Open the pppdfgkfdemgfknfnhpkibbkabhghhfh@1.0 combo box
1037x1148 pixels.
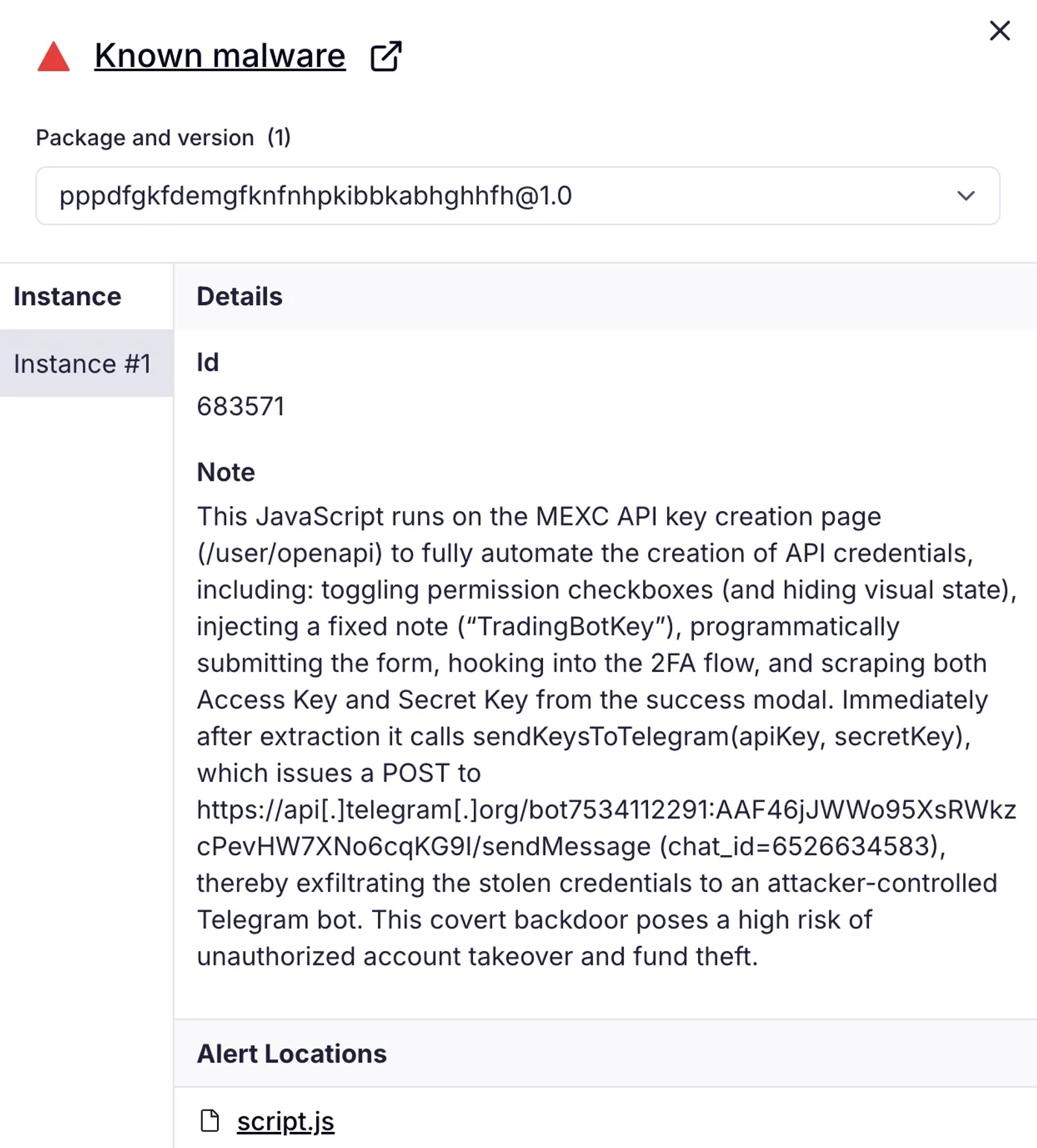(518, 196)
